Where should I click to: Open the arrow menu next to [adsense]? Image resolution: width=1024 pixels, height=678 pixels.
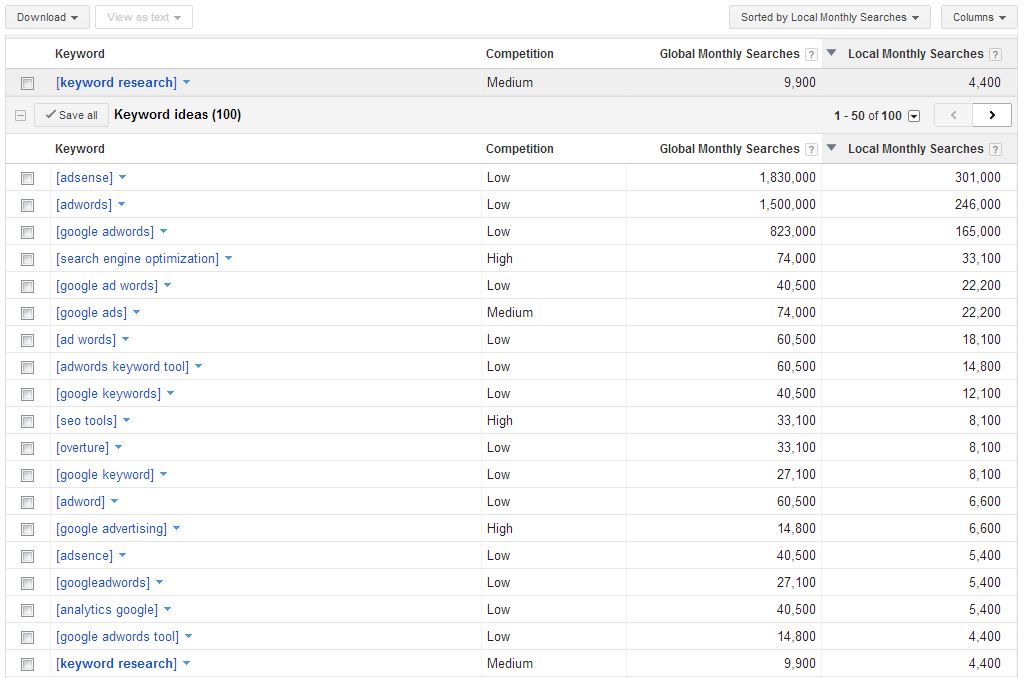coord(122,177)
